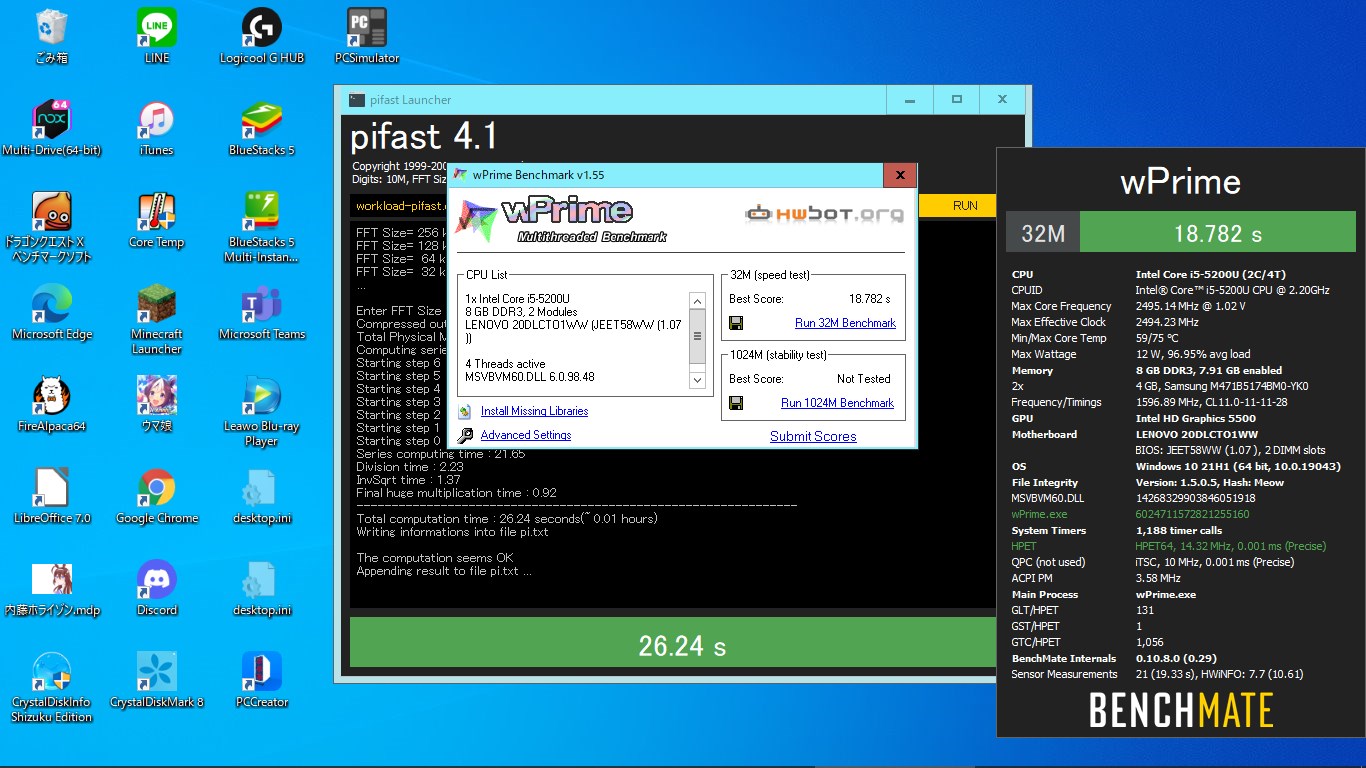Run the 1024M Benchmark
This screenshot has width=1366, height=768.
click(837, 403)
